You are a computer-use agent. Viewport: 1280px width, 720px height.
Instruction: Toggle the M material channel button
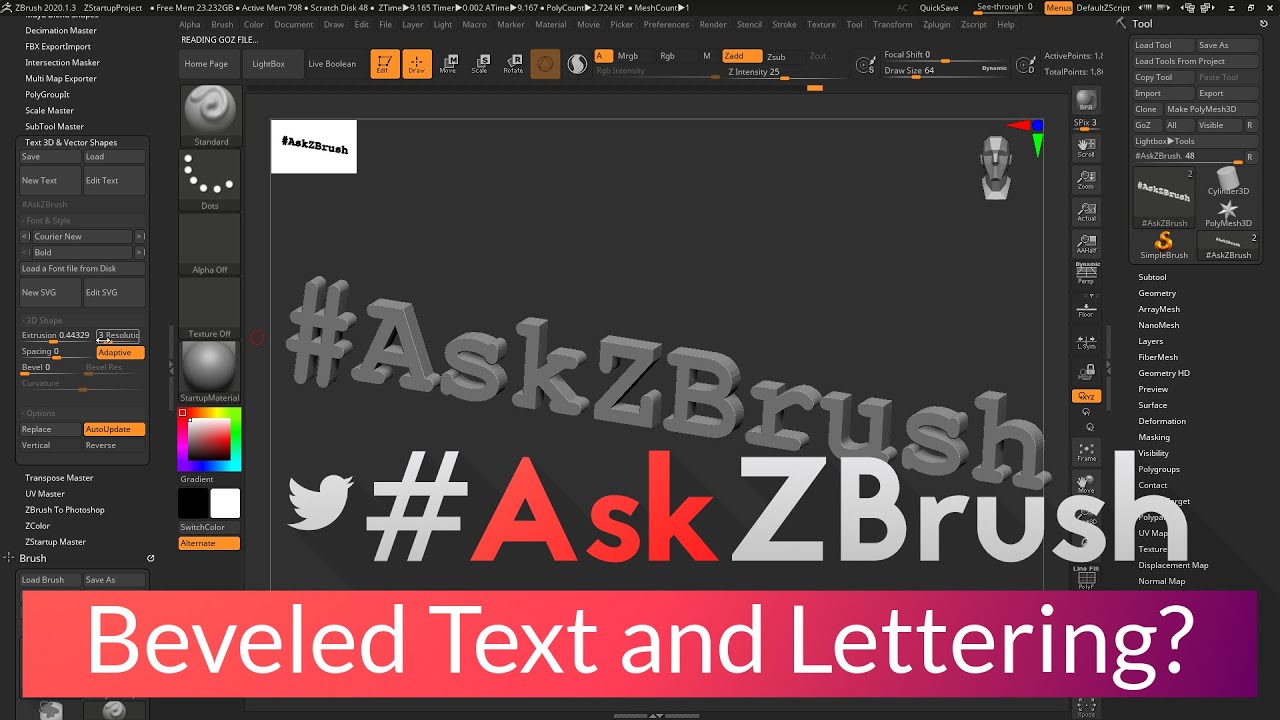706,56
